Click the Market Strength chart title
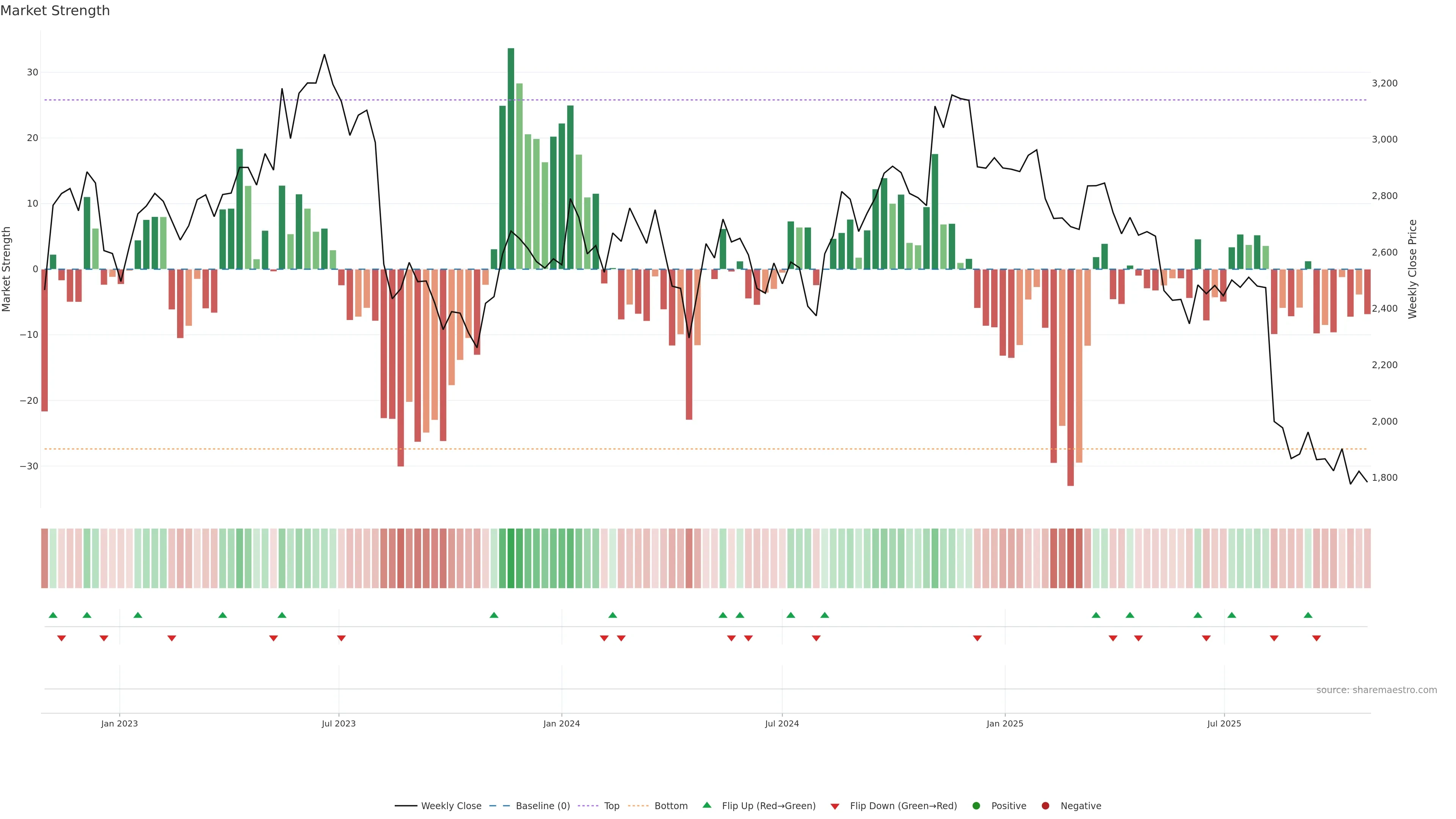1456x819 pixels. [55, 11]
